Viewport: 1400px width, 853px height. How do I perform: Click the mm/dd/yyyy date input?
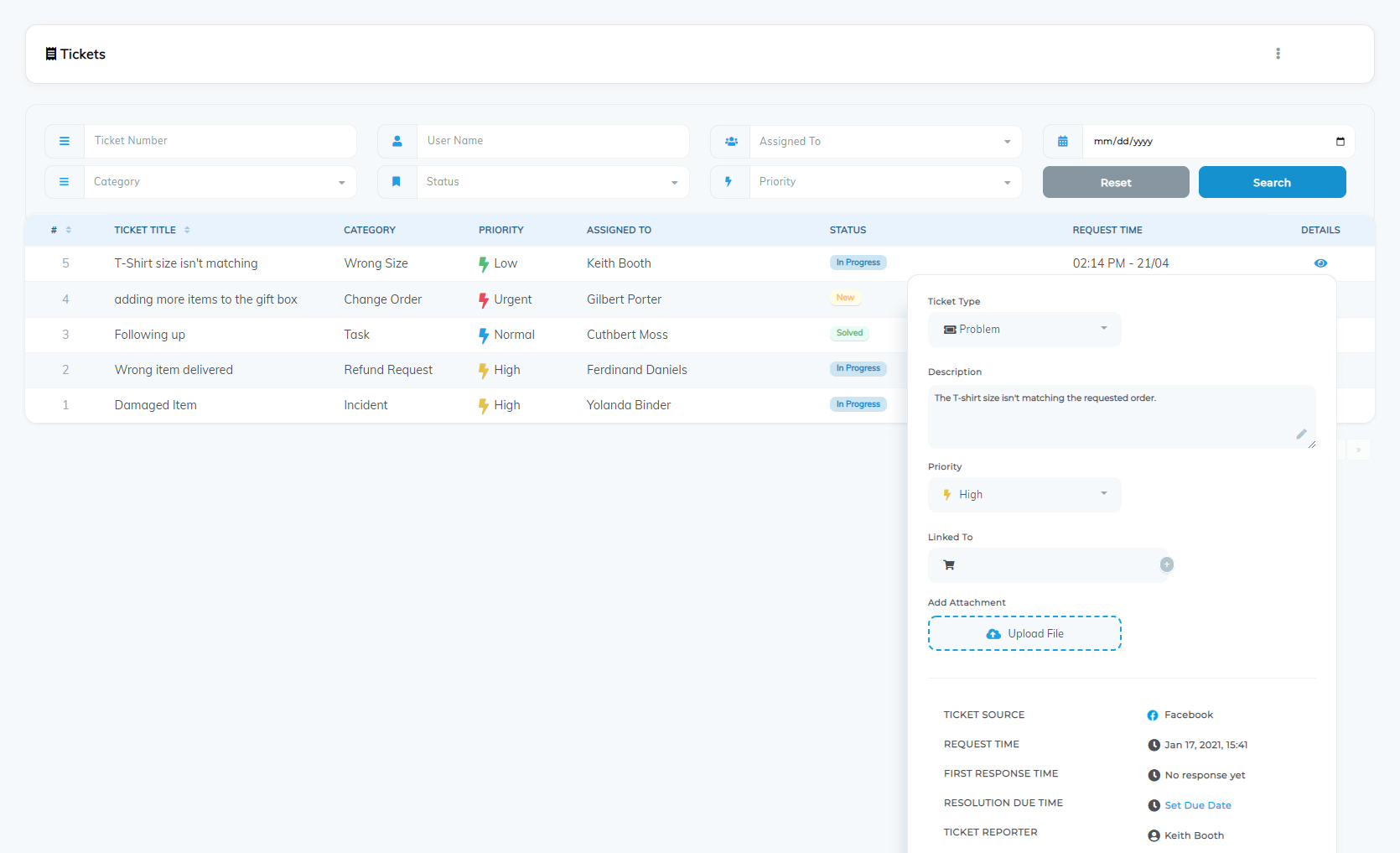pos(1218,142)
